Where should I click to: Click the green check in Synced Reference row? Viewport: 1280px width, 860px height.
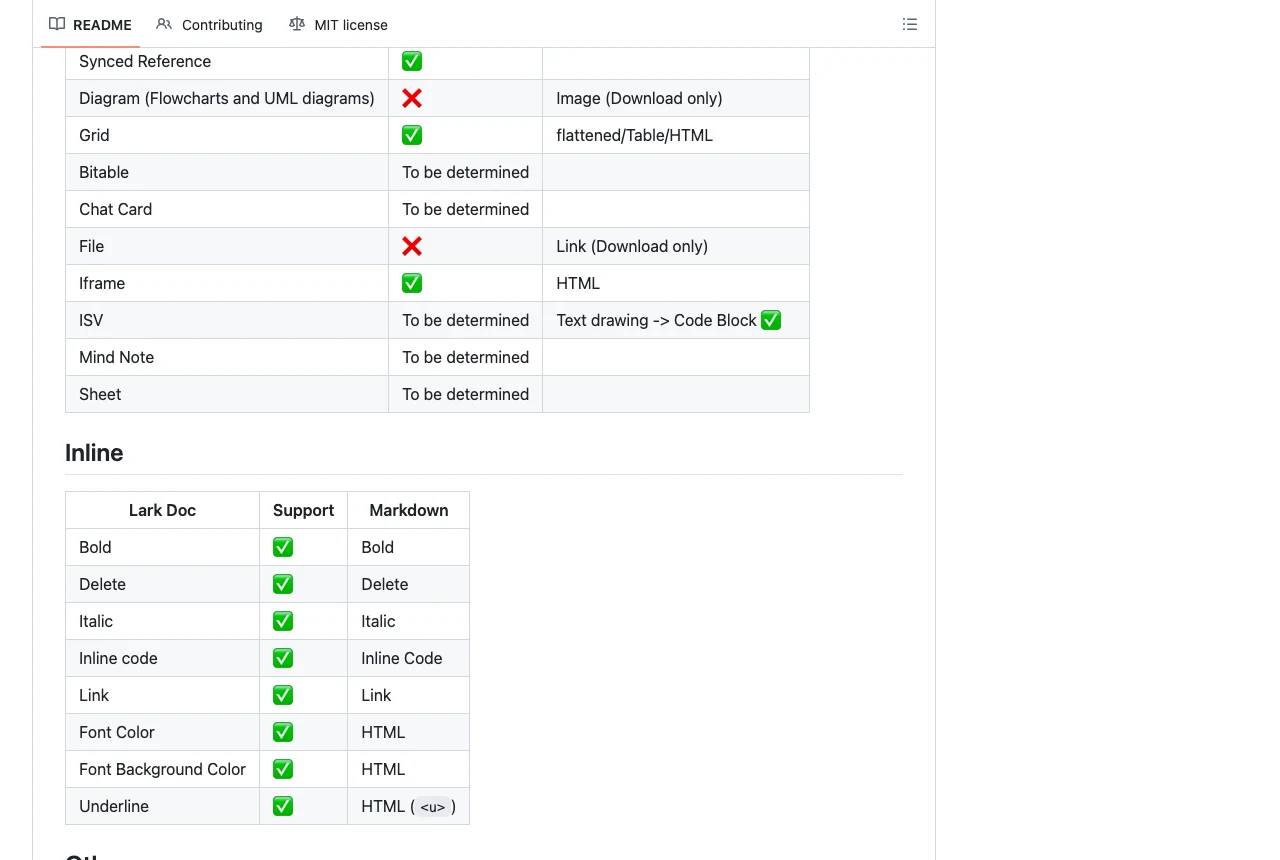point(412,61)
